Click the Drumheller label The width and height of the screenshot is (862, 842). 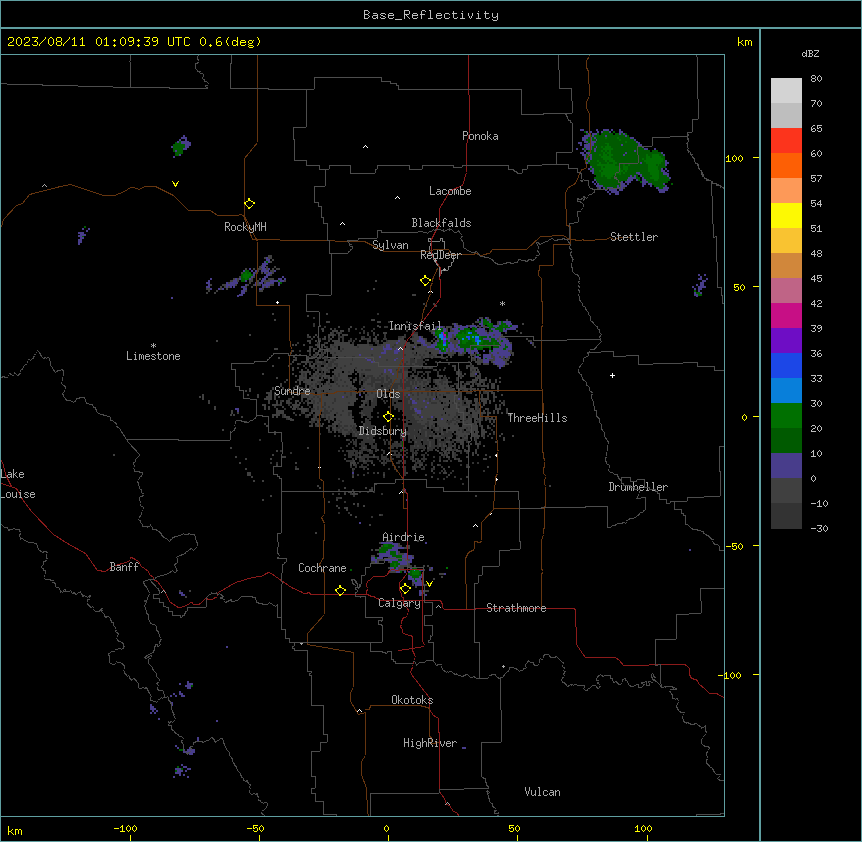pyautogui.click(x=638, y=487)
